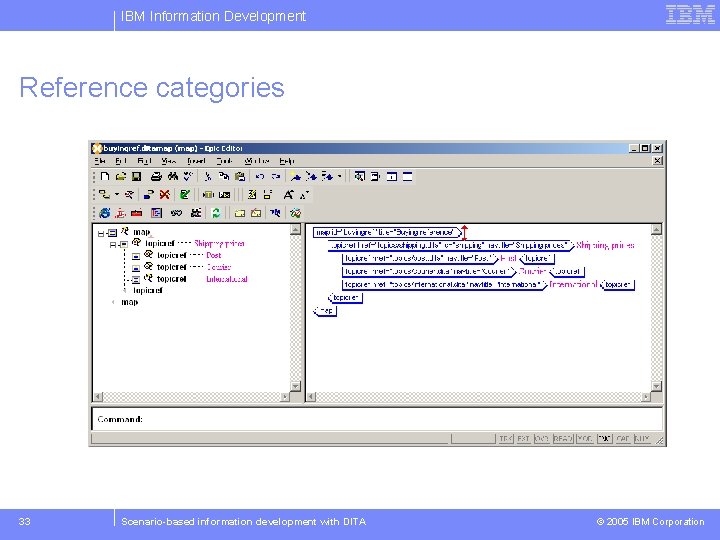Open the File menu
The image size is (720, 540).
click(x=100, y=161)
